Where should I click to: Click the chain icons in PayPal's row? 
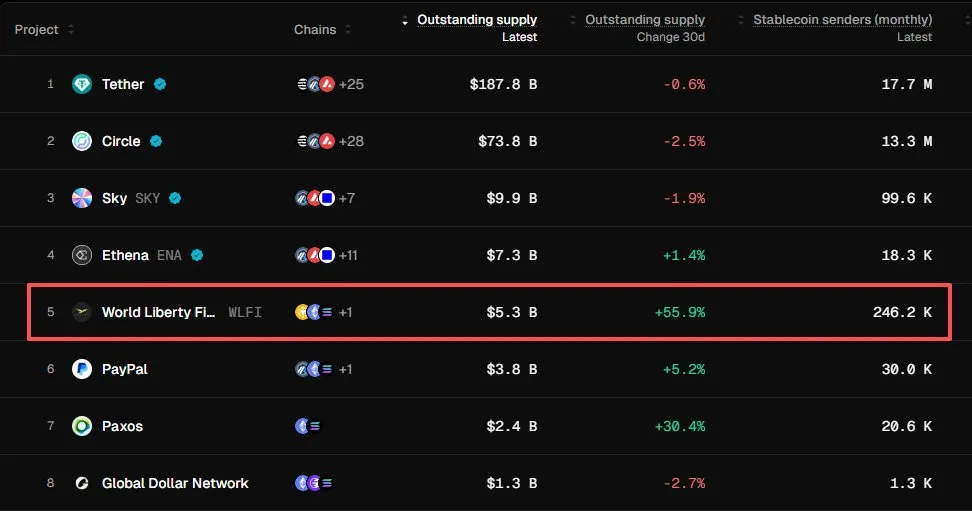314,369
